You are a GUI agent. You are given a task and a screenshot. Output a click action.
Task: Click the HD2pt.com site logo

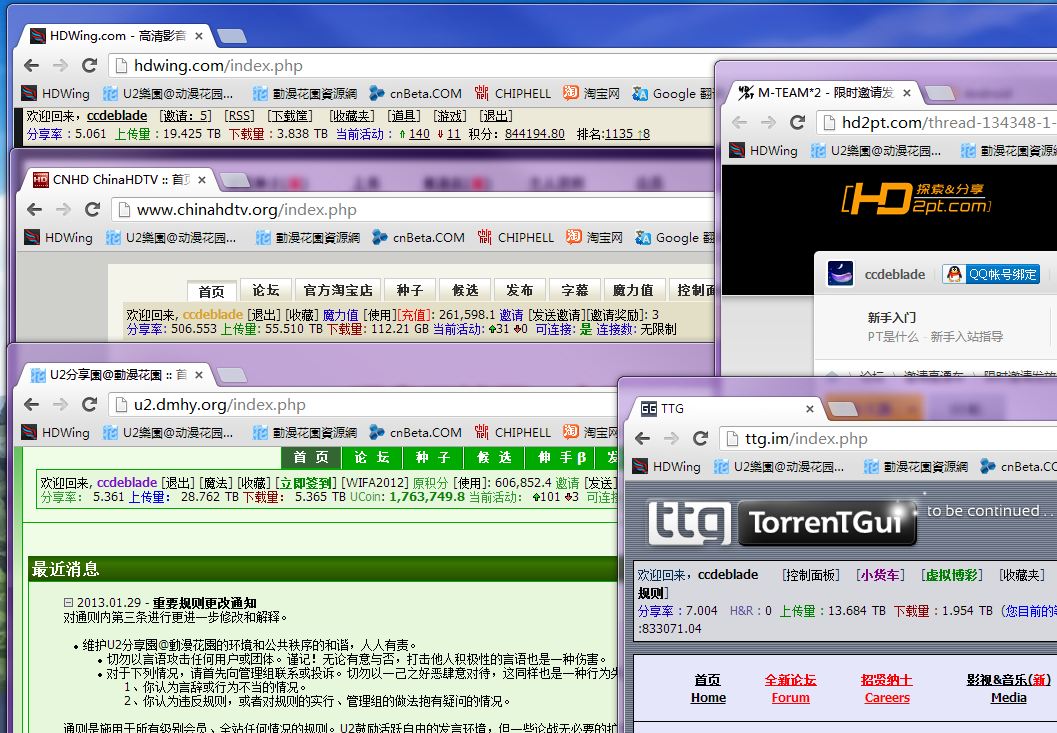pyautogui.click(x=916, y=198)
